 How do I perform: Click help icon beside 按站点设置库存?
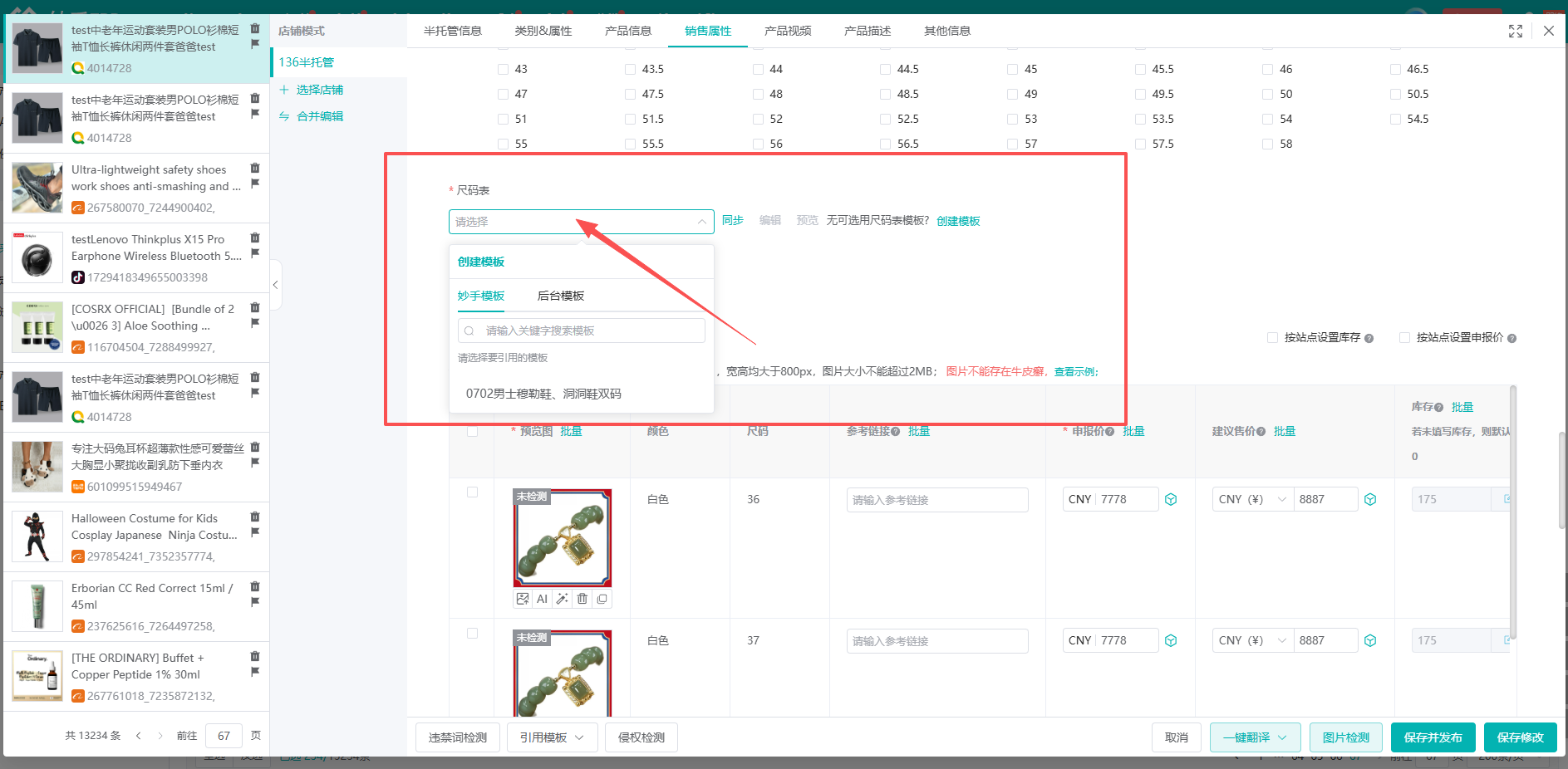pyautogui.click(x=1369, y=338)
